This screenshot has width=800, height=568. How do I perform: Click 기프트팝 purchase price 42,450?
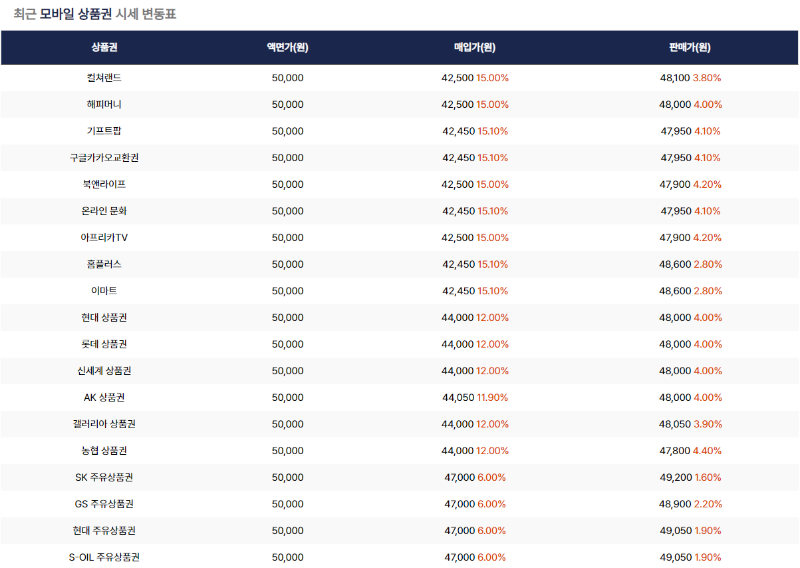459,131
